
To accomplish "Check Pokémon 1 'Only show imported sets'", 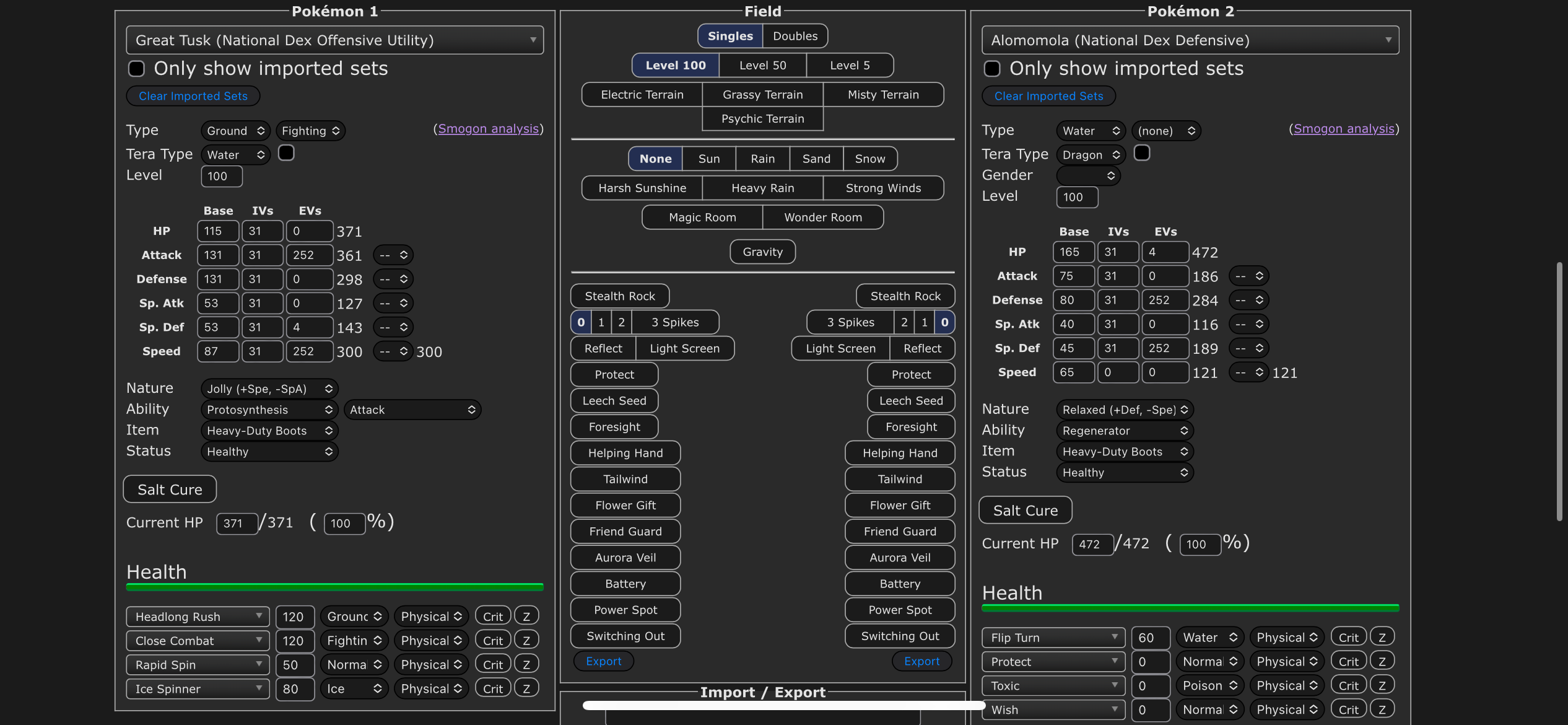I will pyautogui.click(x=136, y=68).
